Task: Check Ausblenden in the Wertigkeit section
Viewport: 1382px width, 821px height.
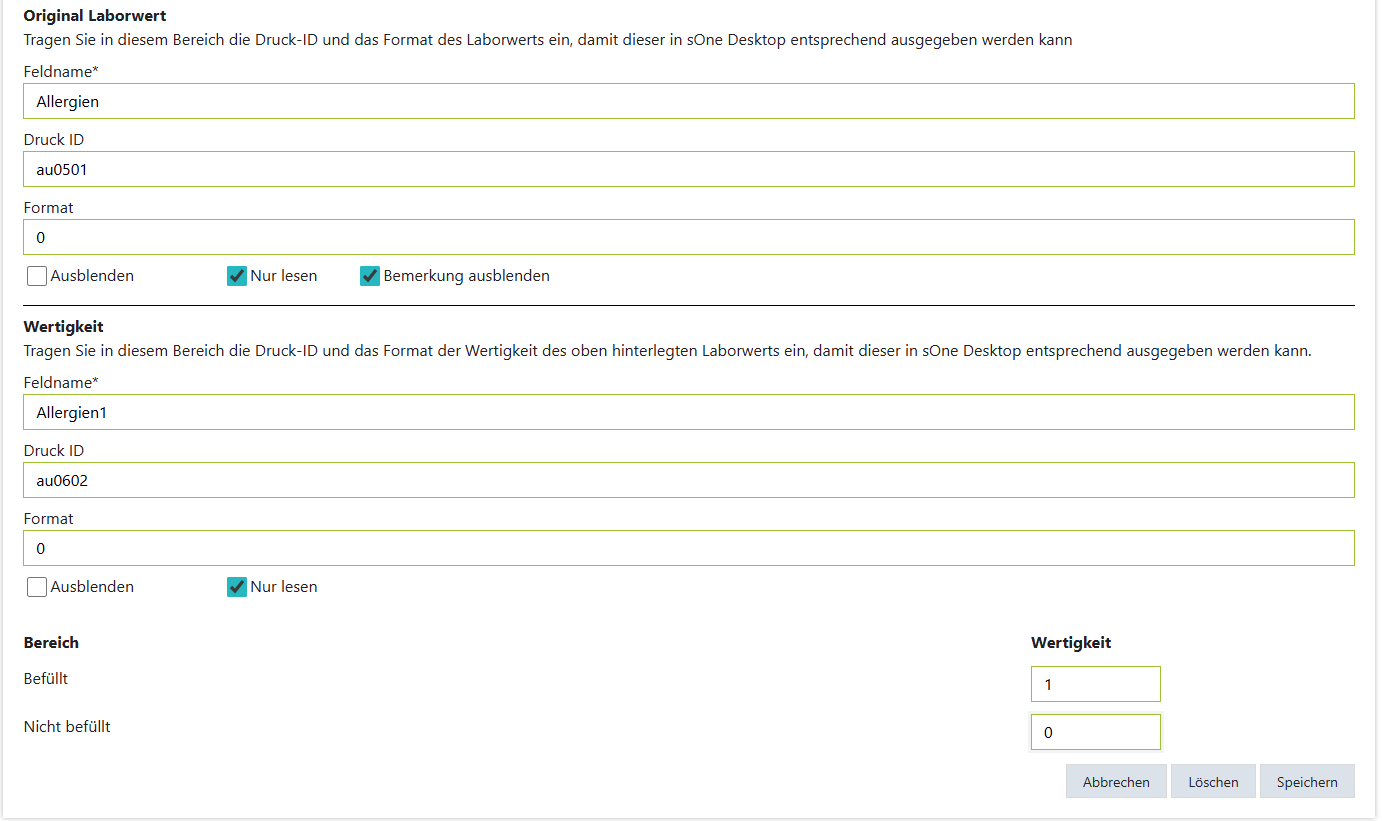Action: coord(37,587)
